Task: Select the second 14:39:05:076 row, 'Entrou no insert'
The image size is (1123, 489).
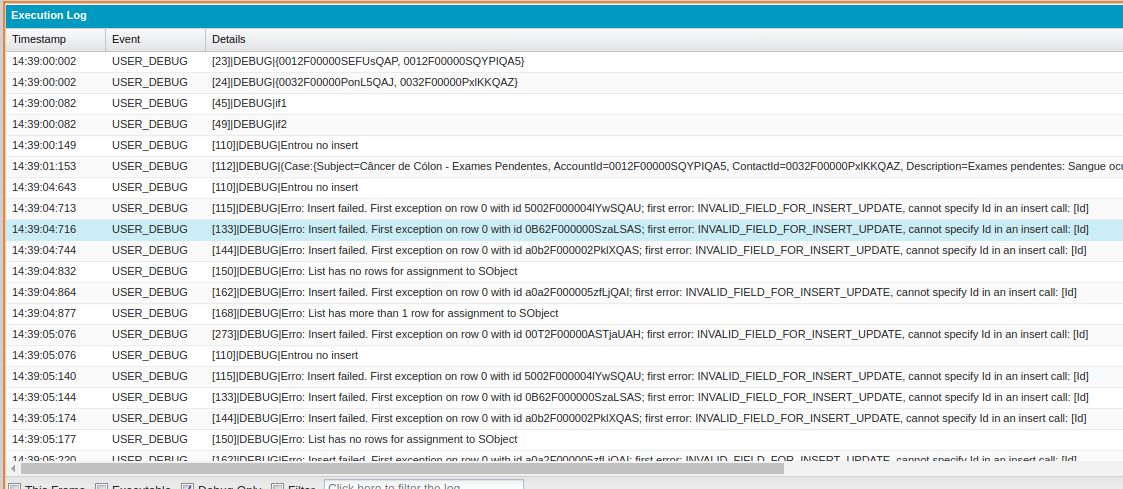Action: (x=564, y=355)
